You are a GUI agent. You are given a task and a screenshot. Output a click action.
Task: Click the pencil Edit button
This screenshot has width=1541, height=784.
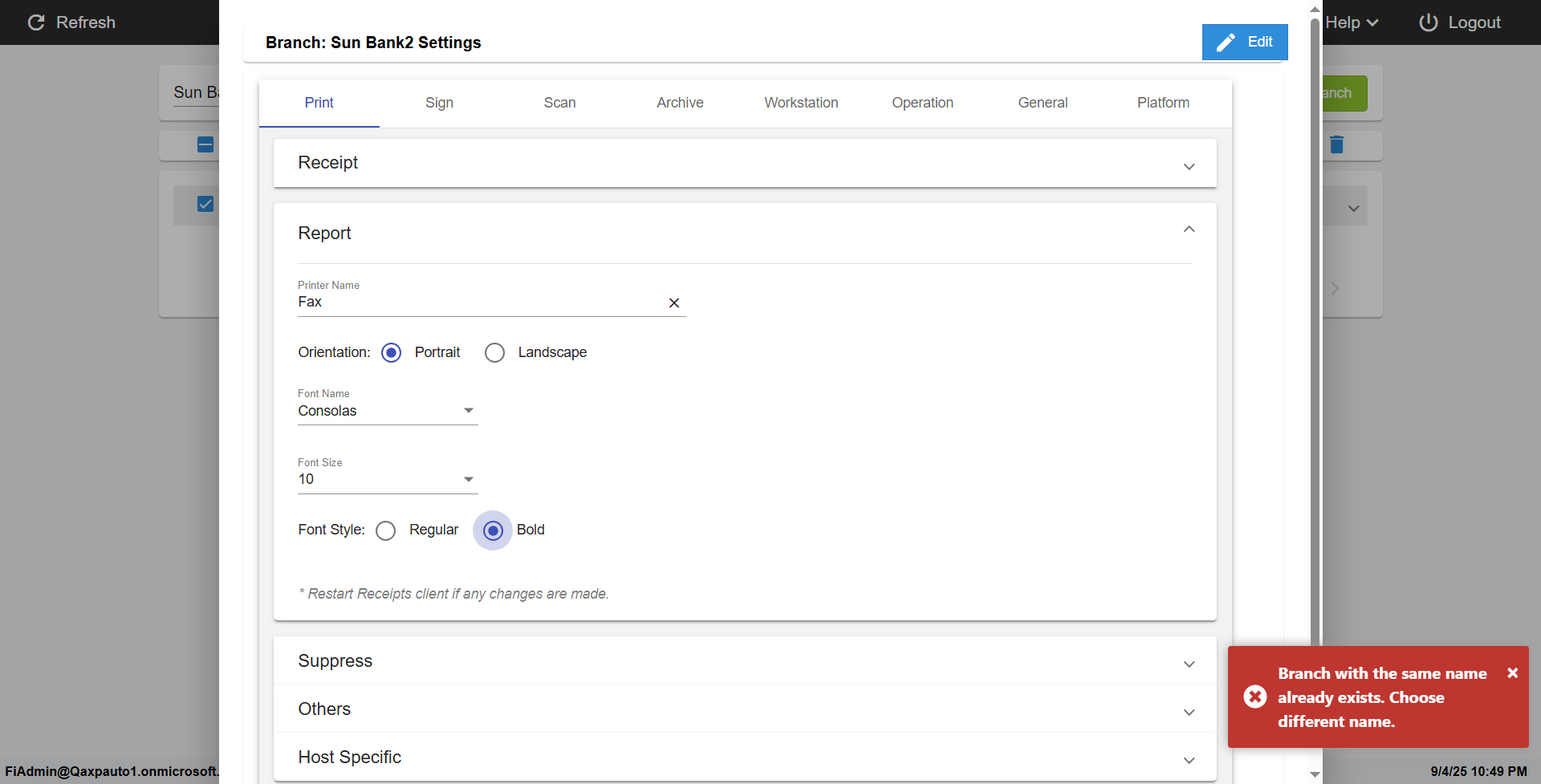pos(1244,42)
